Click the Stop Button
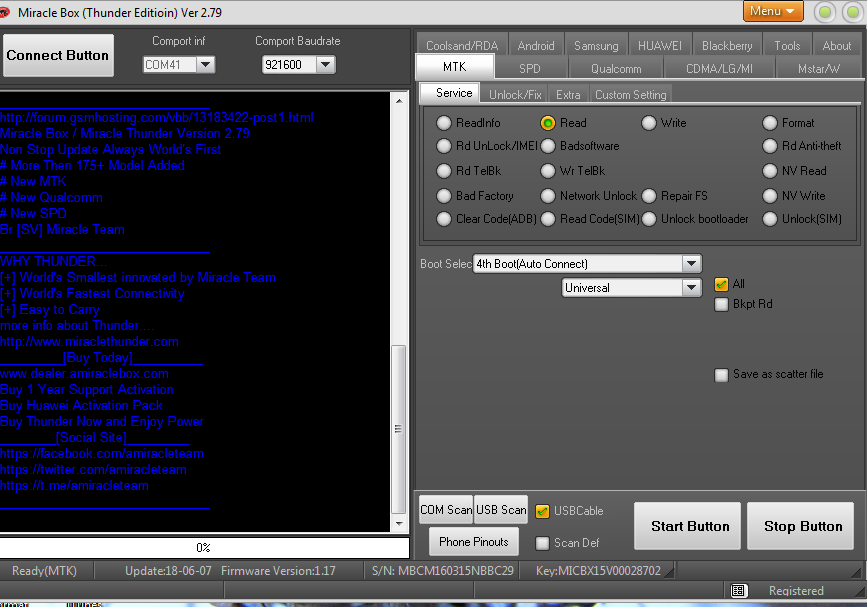The width and height of the screenshot is (867, 607). coord(801,526)
